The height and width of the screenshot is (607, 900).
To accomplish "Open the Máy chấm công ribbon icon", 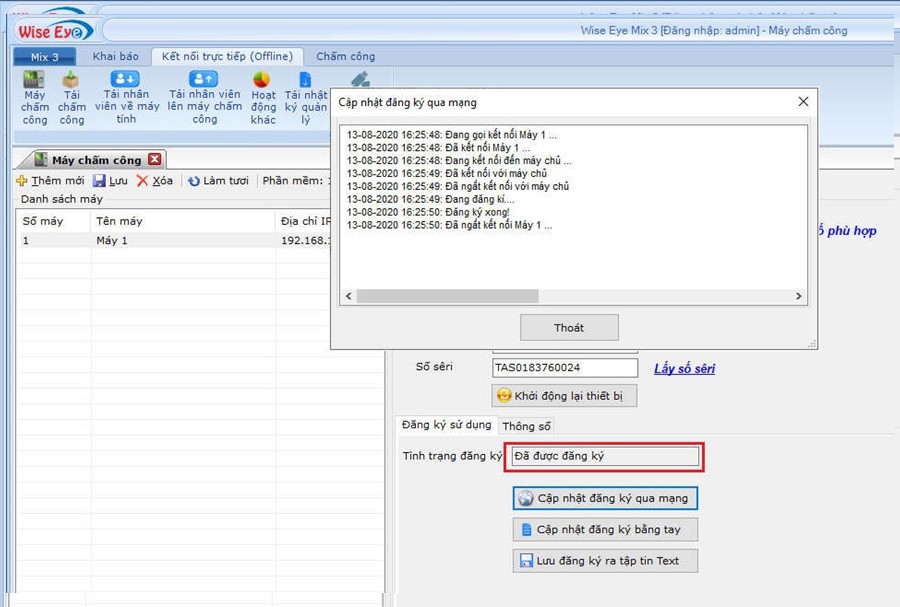I will 34,98.
